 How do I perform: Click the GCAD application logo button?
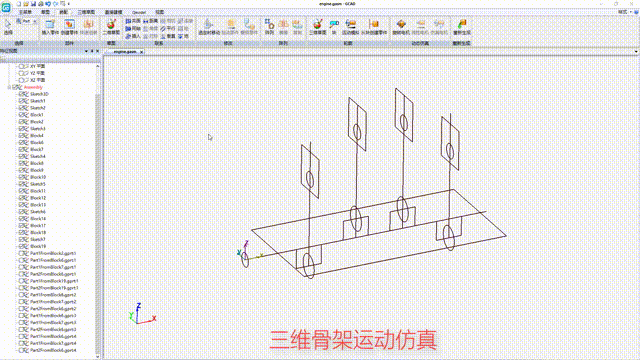(6, 7)
